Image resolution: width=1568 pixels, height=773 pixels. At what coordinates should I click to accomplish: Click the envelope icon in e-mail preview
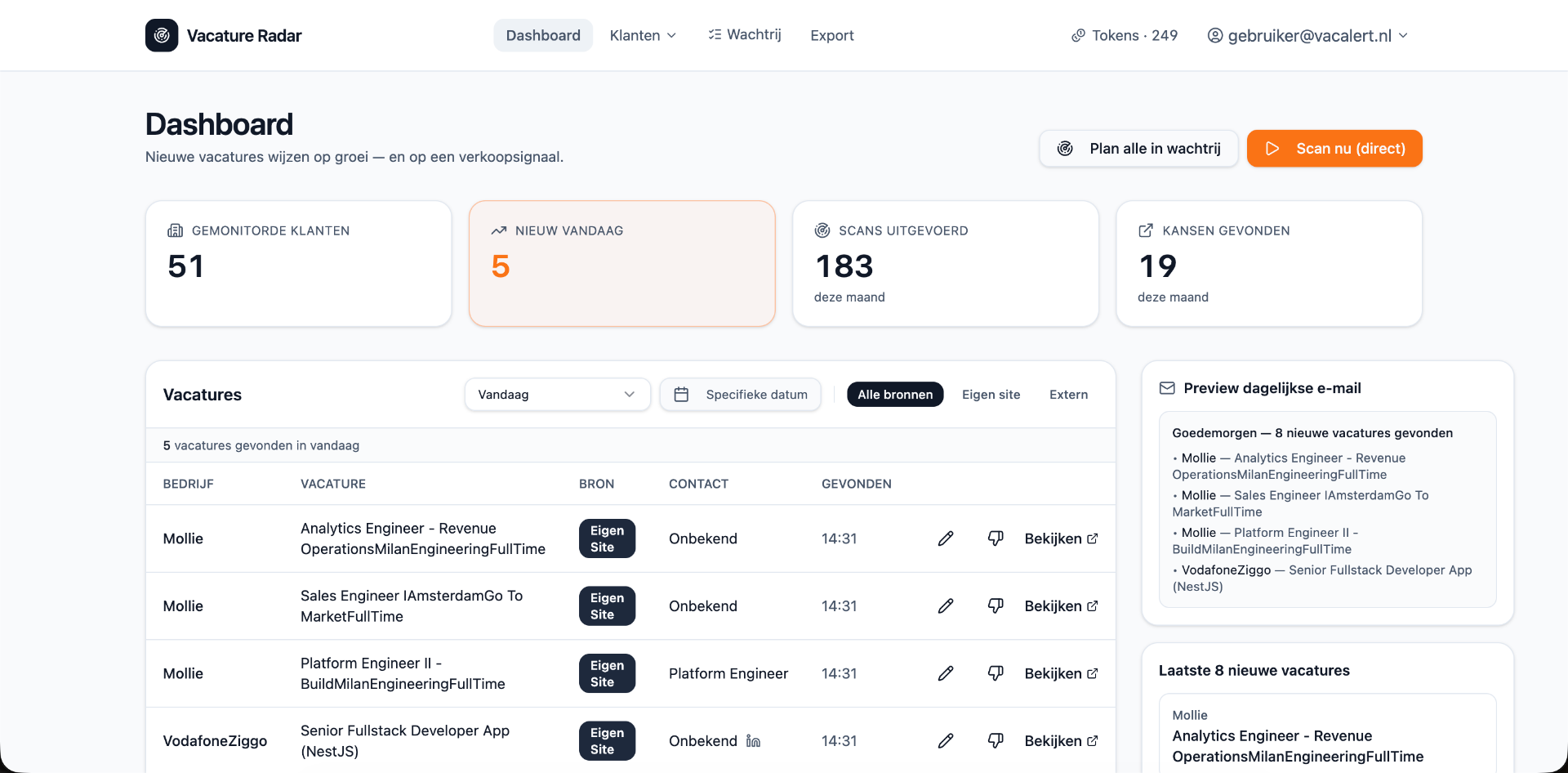point(1167,388)
